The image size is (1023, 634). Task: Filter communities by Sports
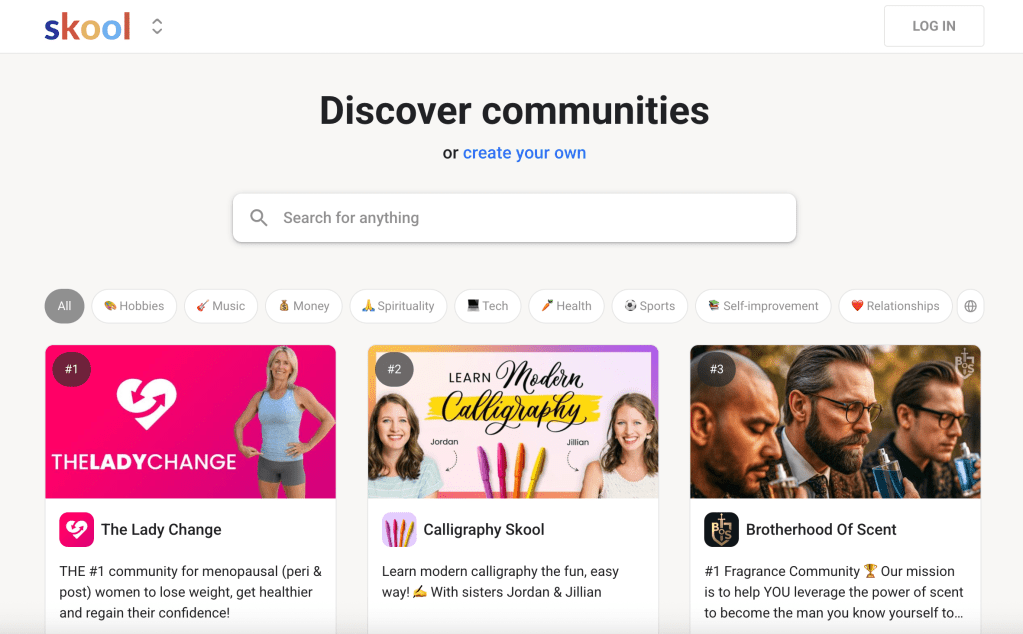coord(650,306)
